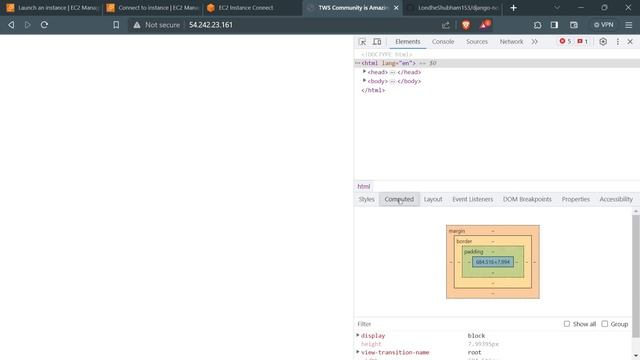Open DevTools settings gear
This screenshot has height=360, width=640.
(603, 42)
